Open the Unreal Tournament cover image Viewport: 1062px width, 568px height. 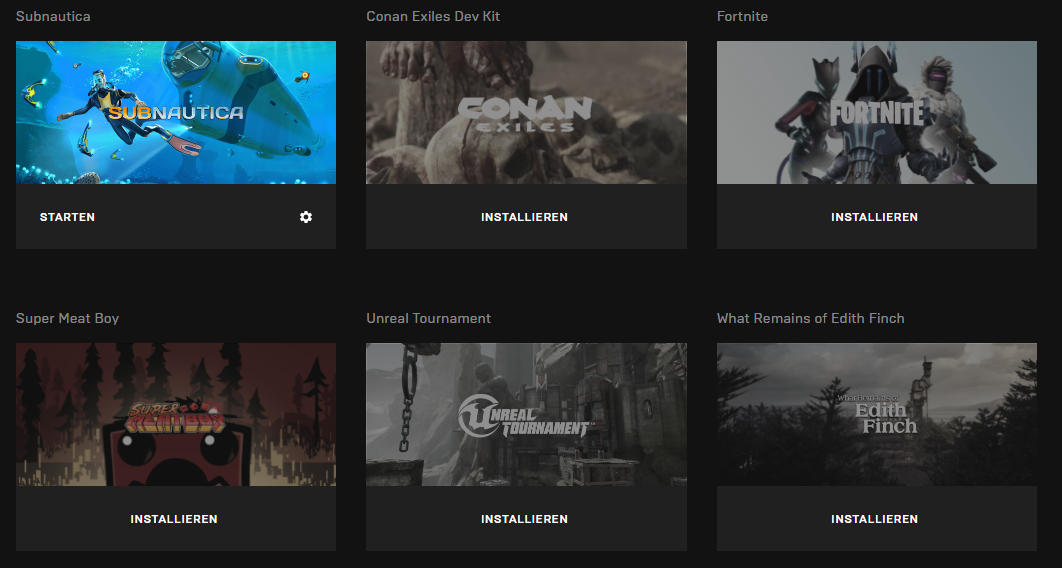click(x=526, y=414)
